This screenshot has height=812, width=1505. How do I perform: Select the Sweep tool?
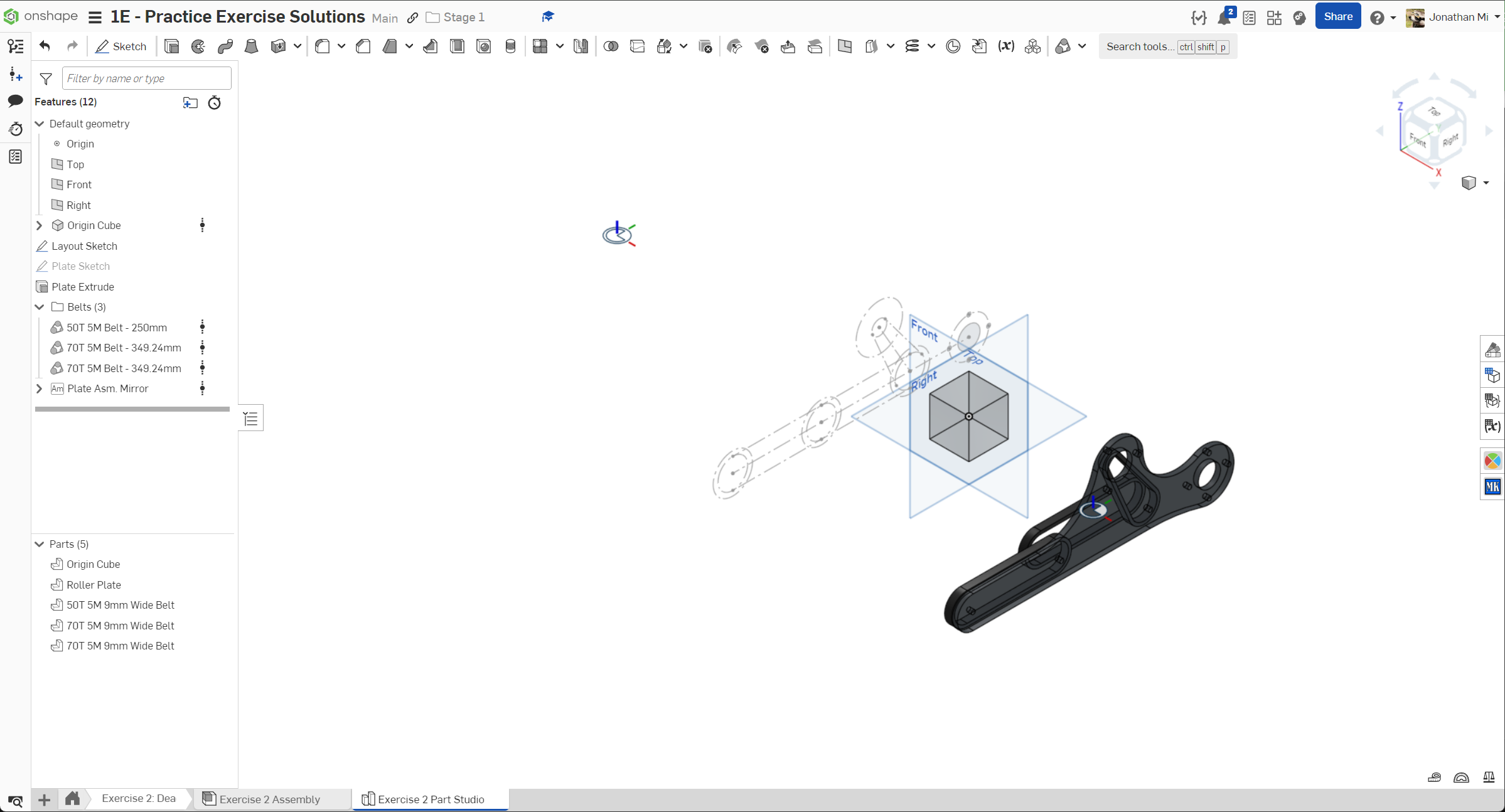(x=225, y=46)
